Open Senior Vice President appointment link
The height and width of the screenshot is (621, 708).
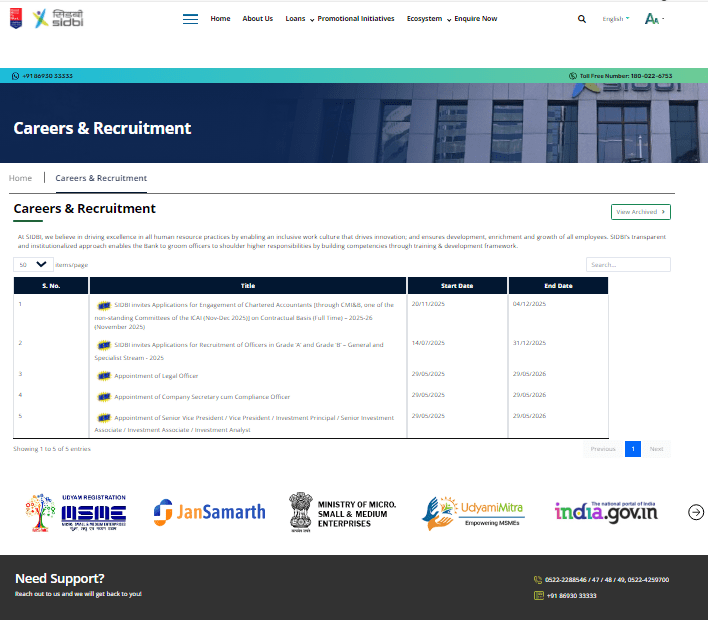pyautogui.click(x=244, y=424)
